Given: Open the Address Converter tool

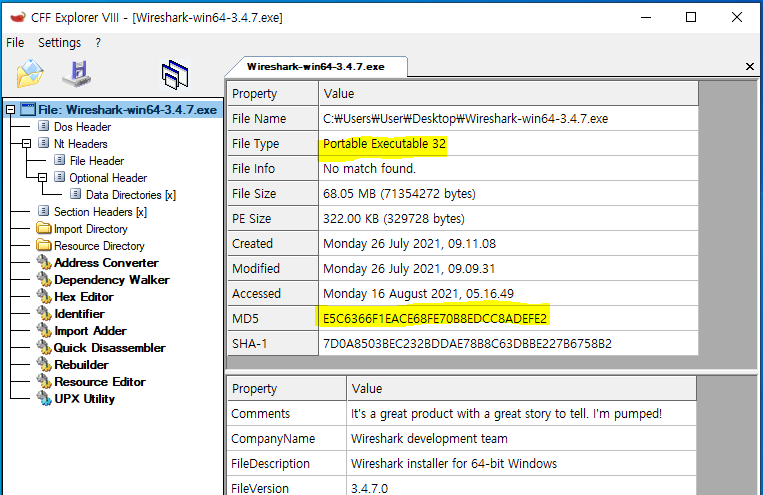Looking at the screenshot, I should click(x=106, y=263).
